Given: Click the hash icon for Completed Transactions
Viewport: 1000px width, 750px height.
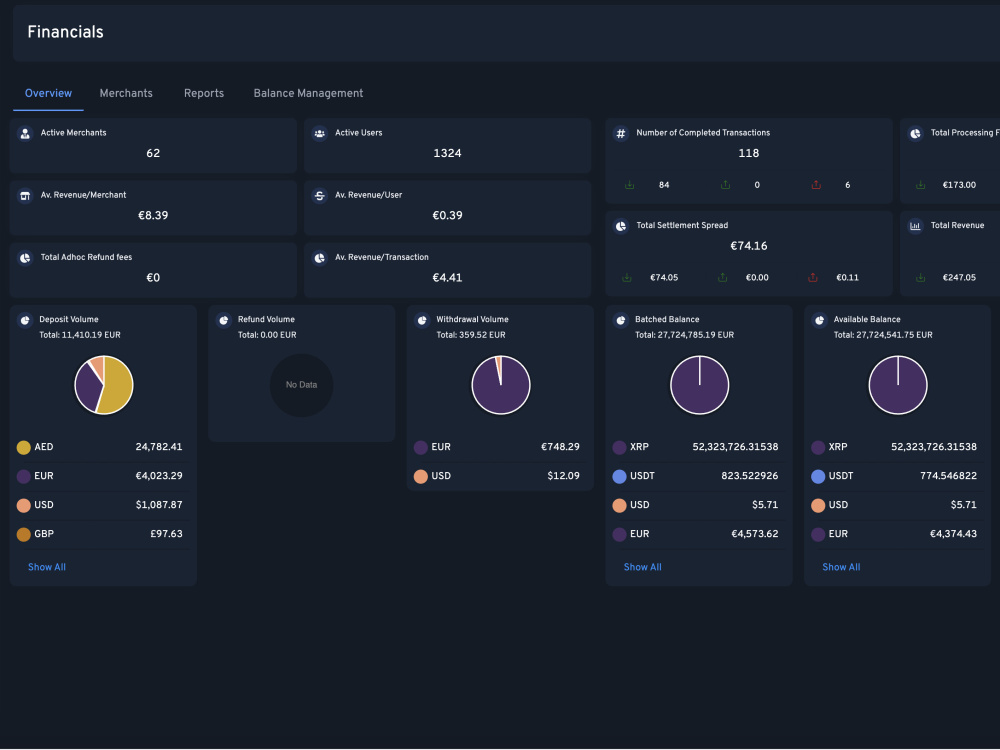Looking at the screenshot, I should pos(621,133).
